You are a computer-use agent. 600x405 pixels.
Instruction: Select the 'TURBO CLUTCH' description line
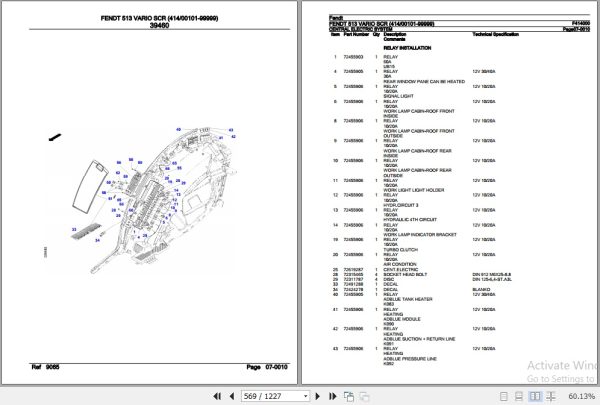400,250
